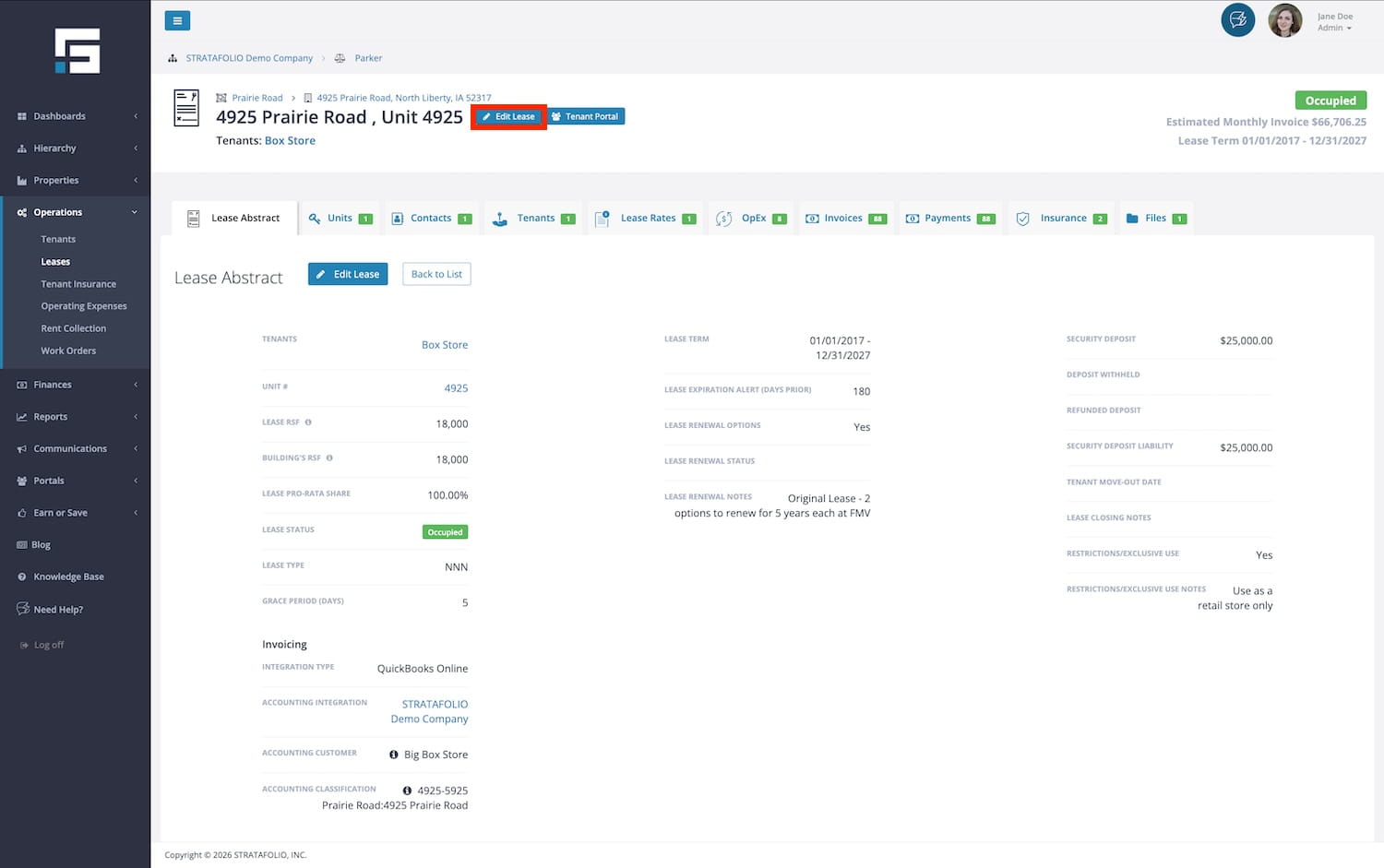Screen dimensions: 1384x868
Task: Expand the Dashboards sidebar menu
Action: pyautogui.click(x=76, y=116)
